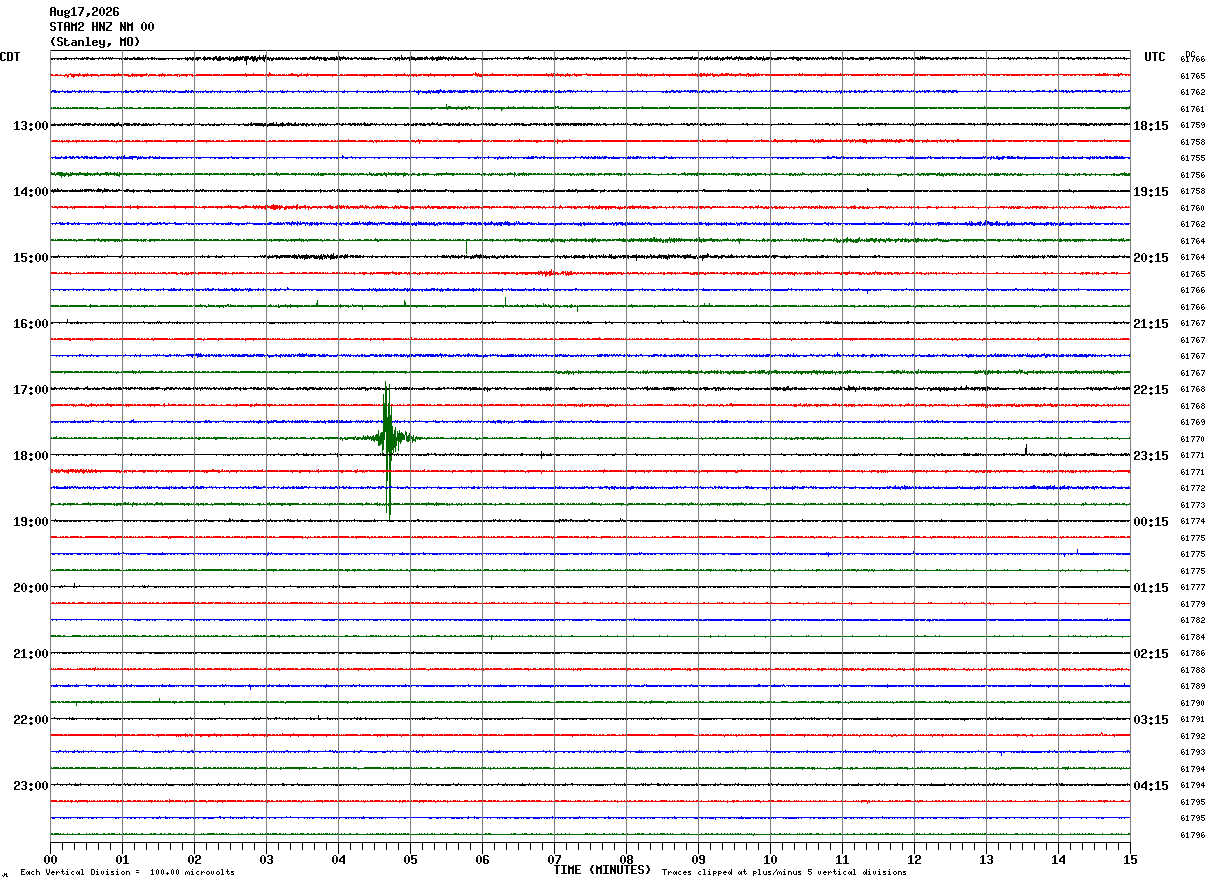Screen dimensions: 1210x886
Task: Click the TIME (MINUTES) axis title
Action: [602, 870]
